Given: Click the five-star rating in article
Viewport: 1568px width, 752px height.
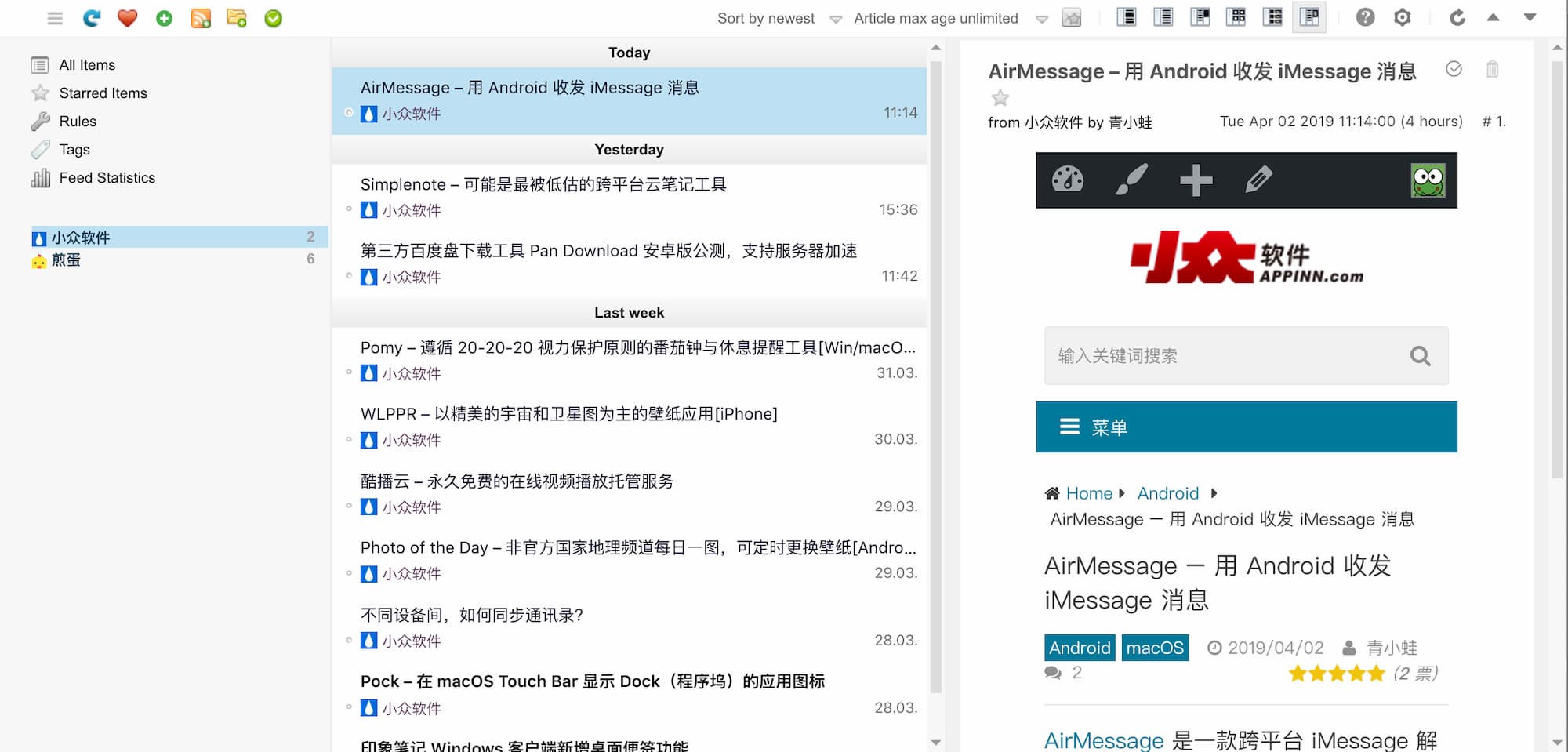Looking at the screenshot, I should point(1337,674).
